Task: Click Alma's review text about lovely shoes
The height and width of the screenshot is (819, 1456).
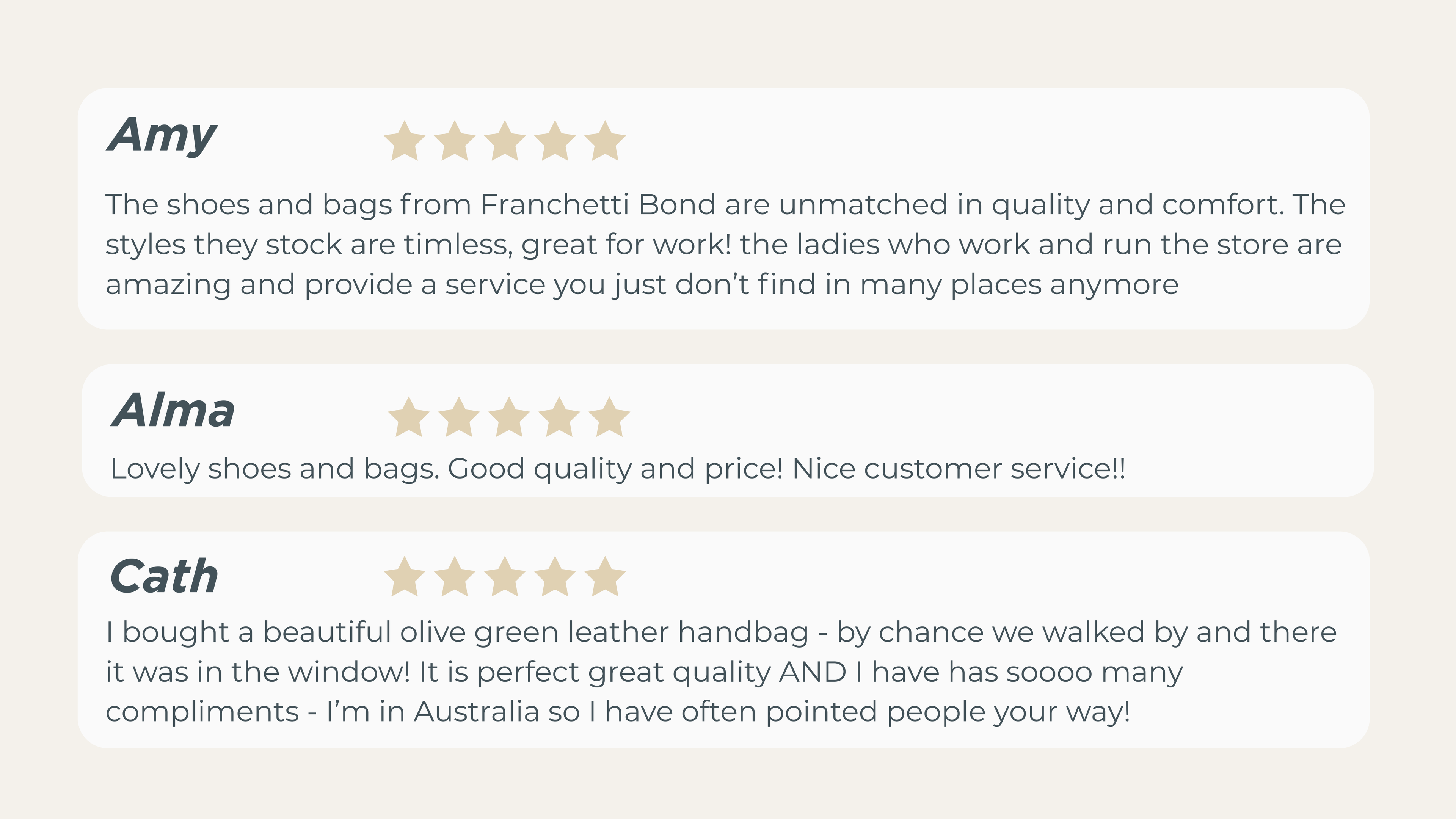Action: click(618, 469)
